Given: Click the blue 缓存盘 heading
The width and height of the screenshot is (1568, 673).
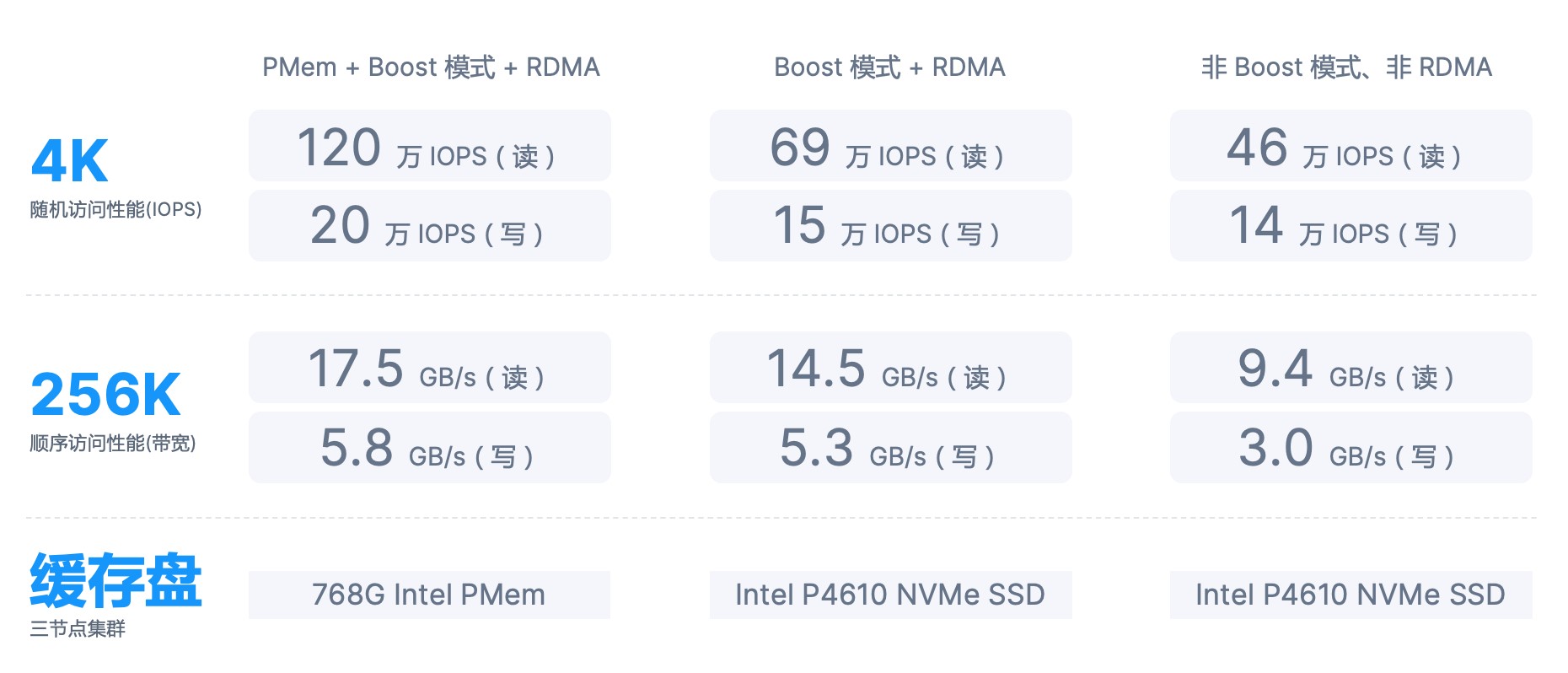Looking at the screenshot, I should click(115, 580).
